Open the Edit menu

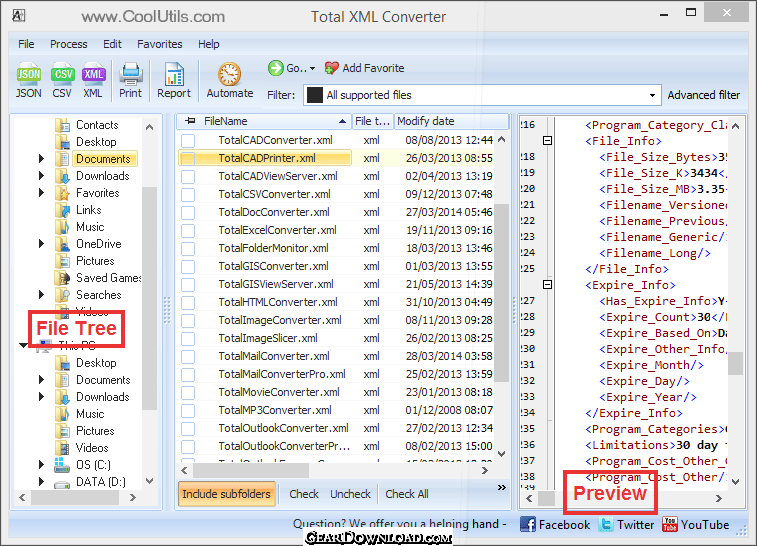[x=112, y=44]
